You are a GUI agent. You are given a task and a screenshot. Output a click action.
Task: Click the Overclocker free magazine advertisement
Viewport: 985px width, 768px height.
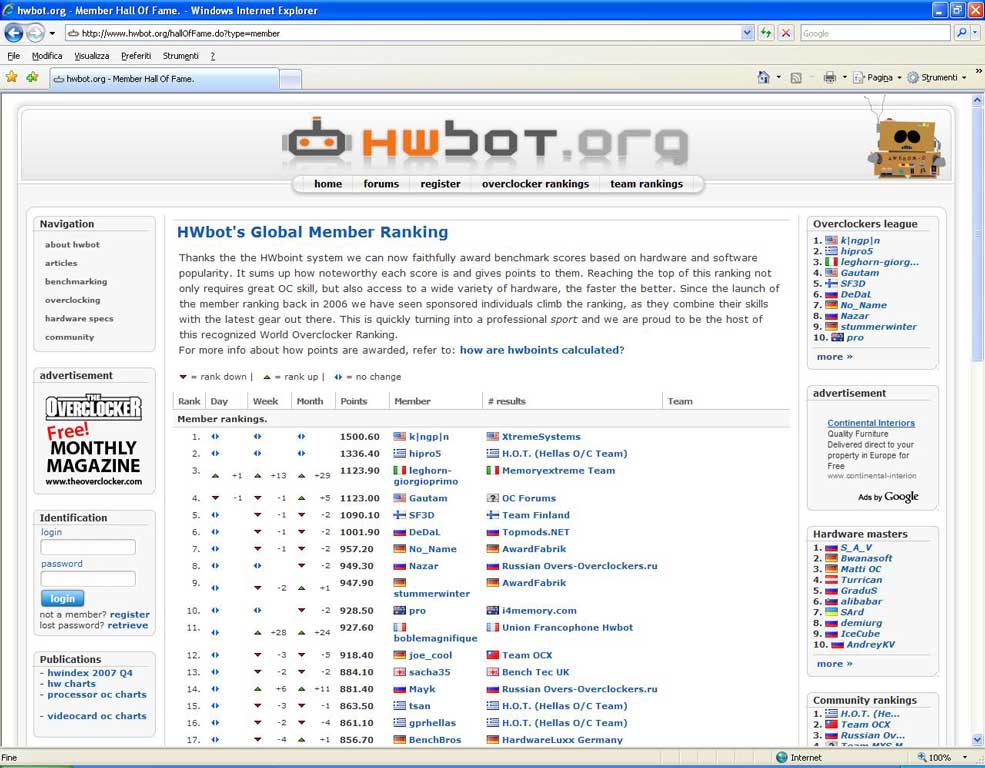94,440
